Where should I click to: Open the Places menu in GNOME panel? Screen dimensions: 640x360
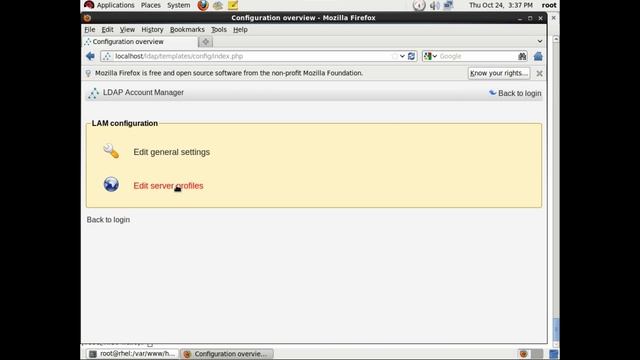click(151, 5)
